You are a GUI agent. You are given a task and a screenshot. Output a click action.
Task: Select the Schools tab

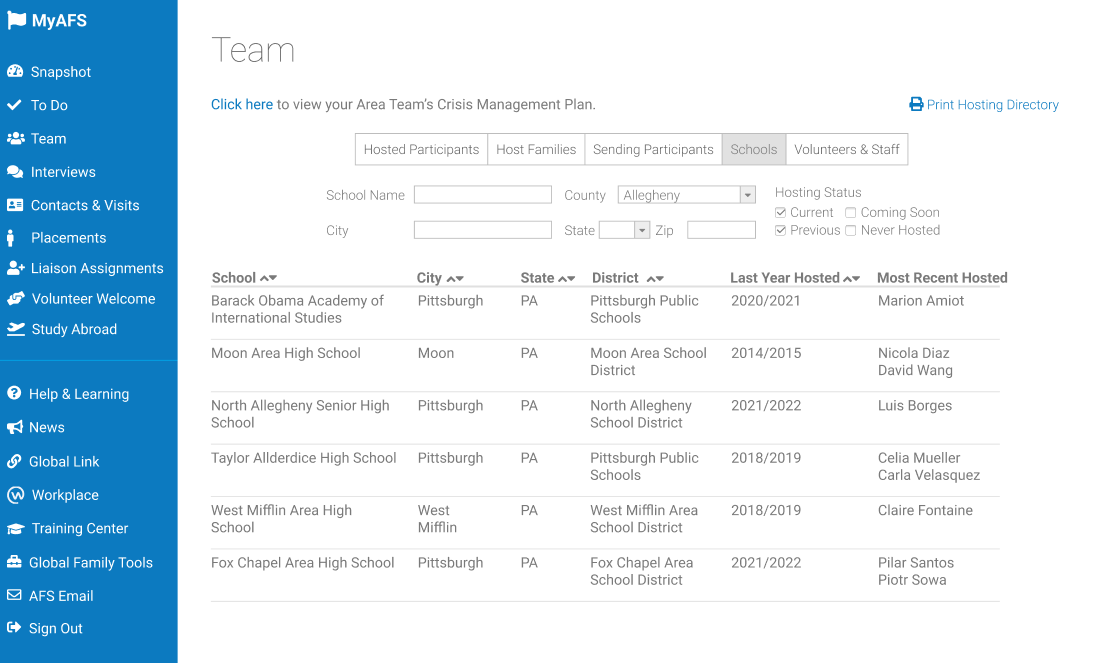(x=754, y=149)
